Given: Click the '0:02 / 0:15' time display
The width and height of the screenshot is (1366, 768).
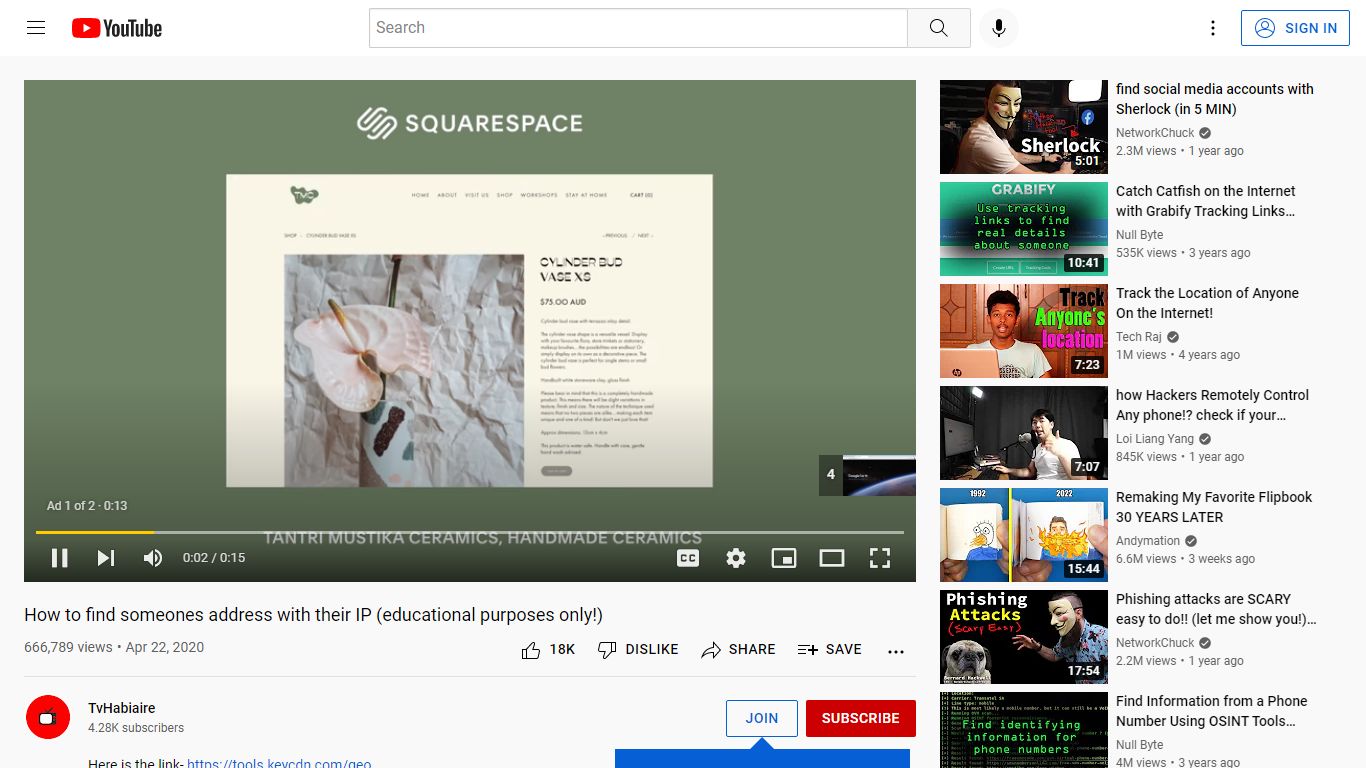Looking at the screenshot, I should [214, 558].
